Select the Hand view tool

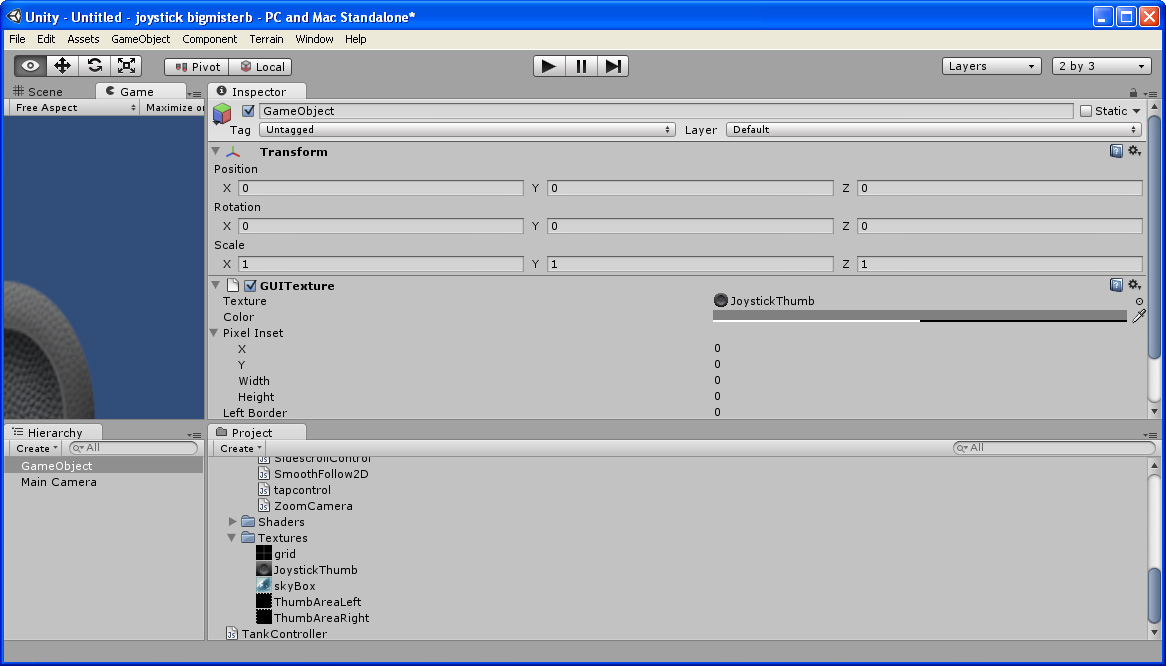28,64
